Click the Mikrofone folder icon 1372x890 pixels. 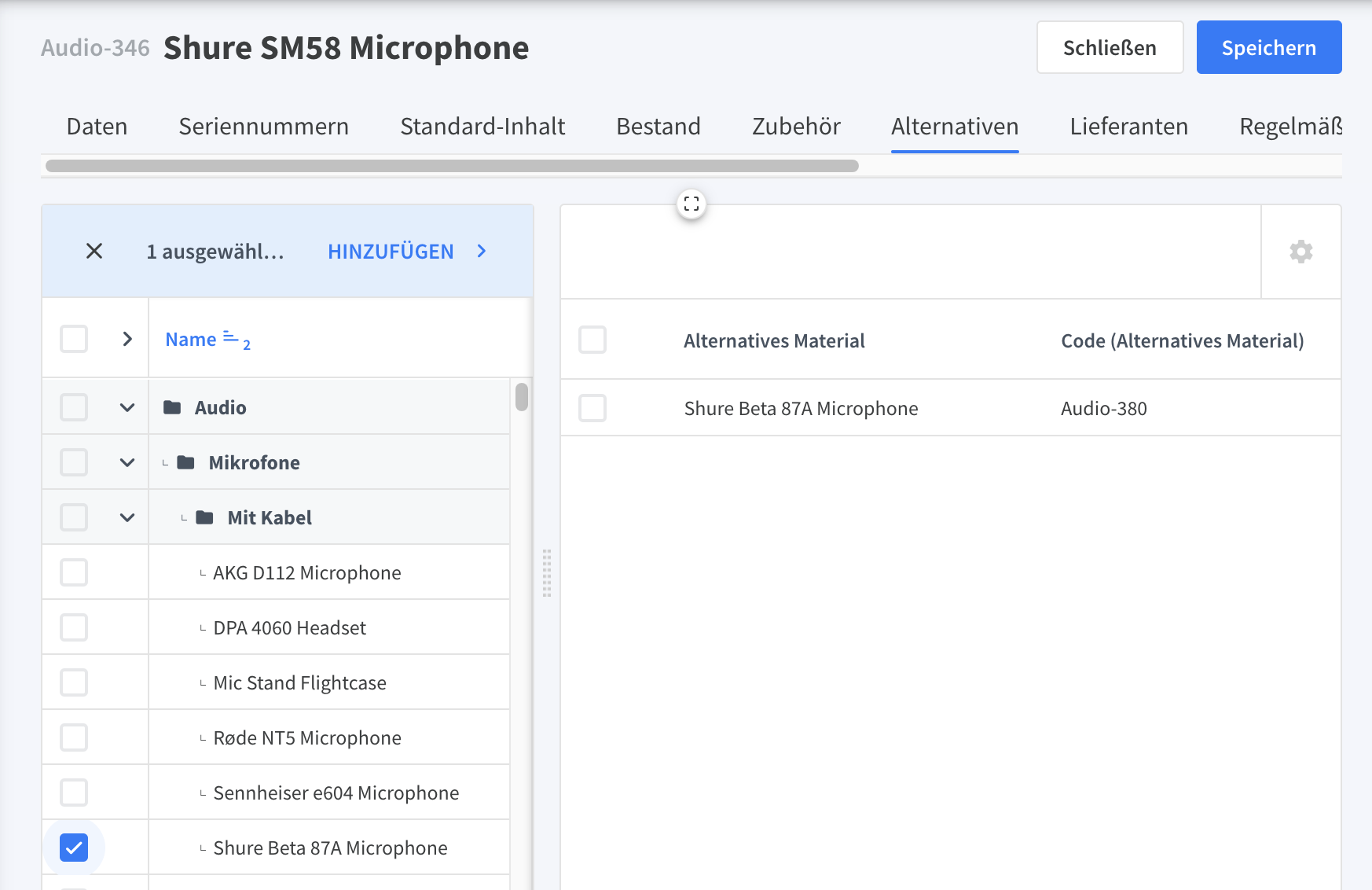tap(186, 462)
